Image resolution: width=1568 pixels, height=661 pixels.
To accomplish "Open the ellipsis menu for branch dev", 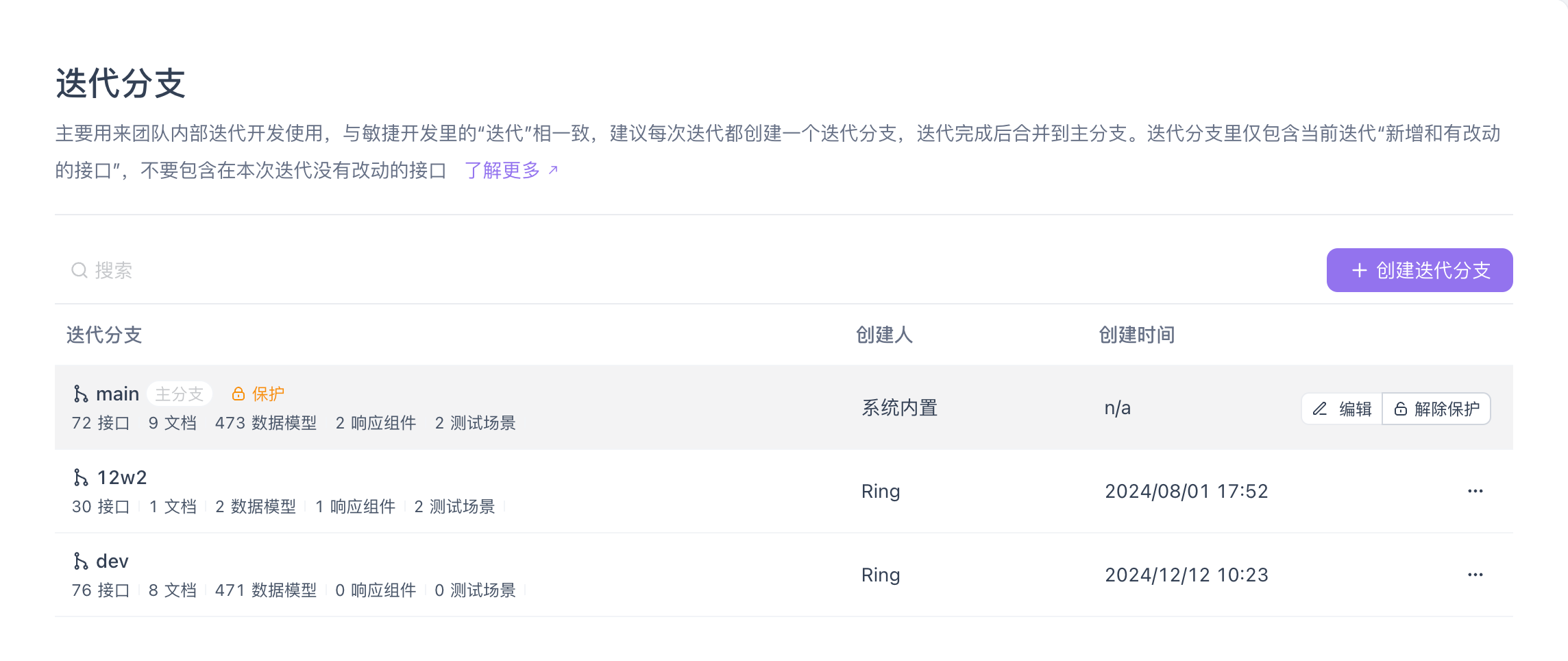I will tap(1475, 574).
